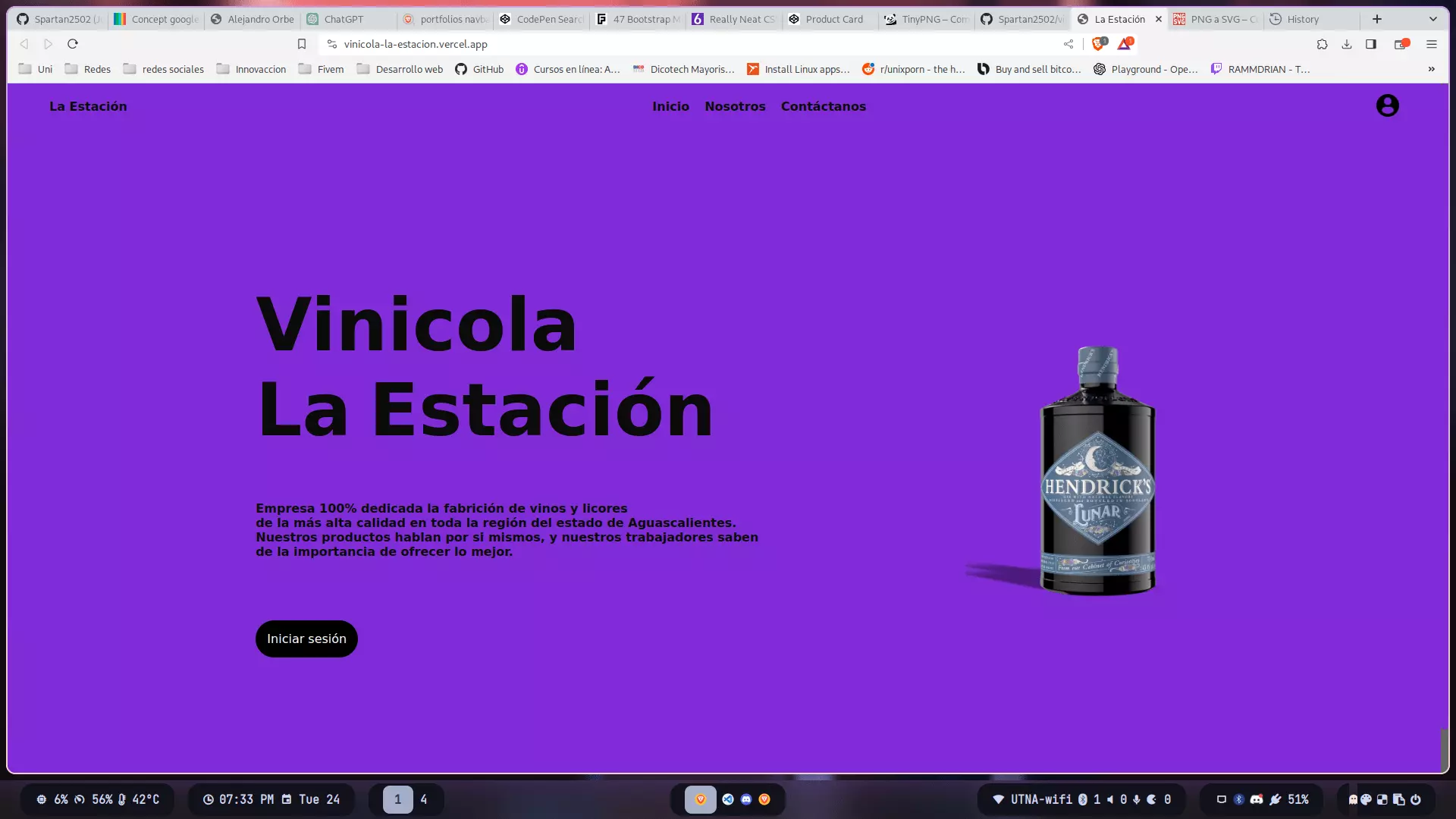Screen dimensions: 1456x819
Task: Reload the current page
Action: (x=73, y=44)
